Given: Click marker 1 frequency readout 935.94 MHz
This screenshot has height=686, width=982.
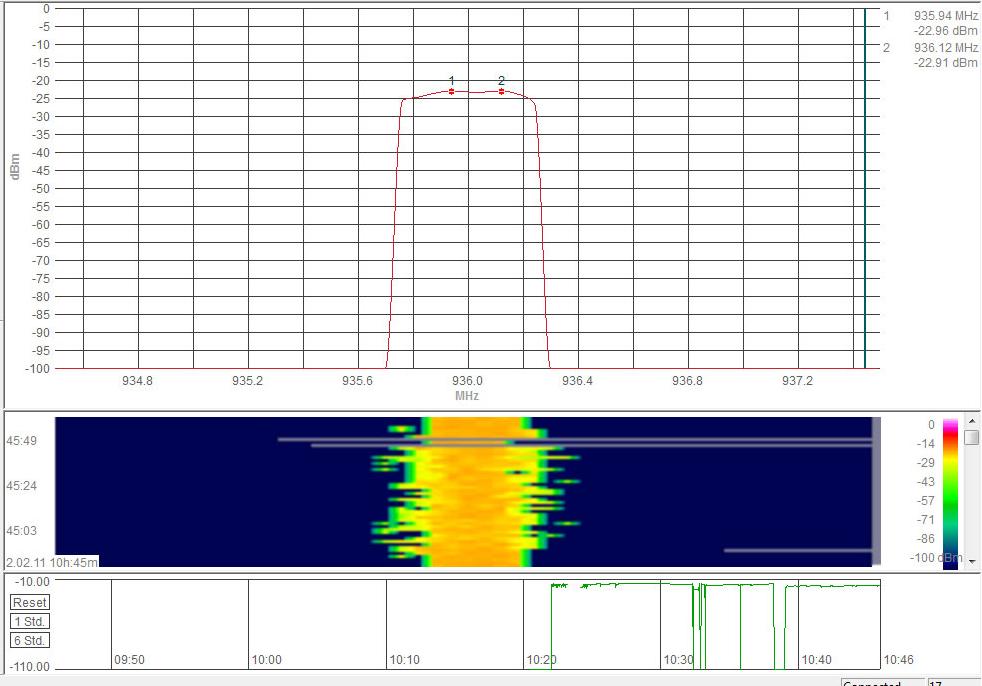Looking at the screenshot, I should [x=945, y=16].
